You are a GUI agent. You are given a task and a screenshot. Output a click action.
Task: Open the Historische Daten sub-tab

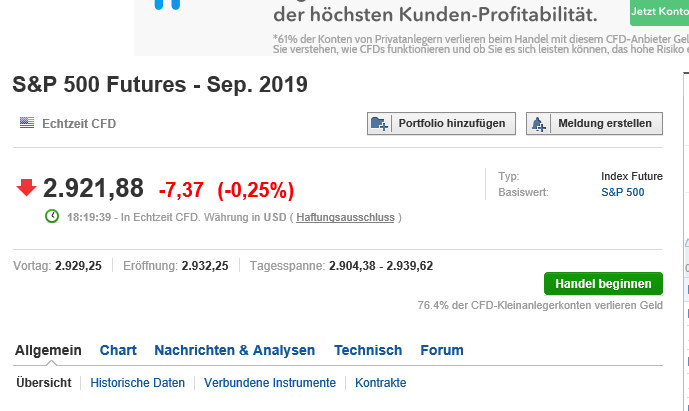pos(137,383)
